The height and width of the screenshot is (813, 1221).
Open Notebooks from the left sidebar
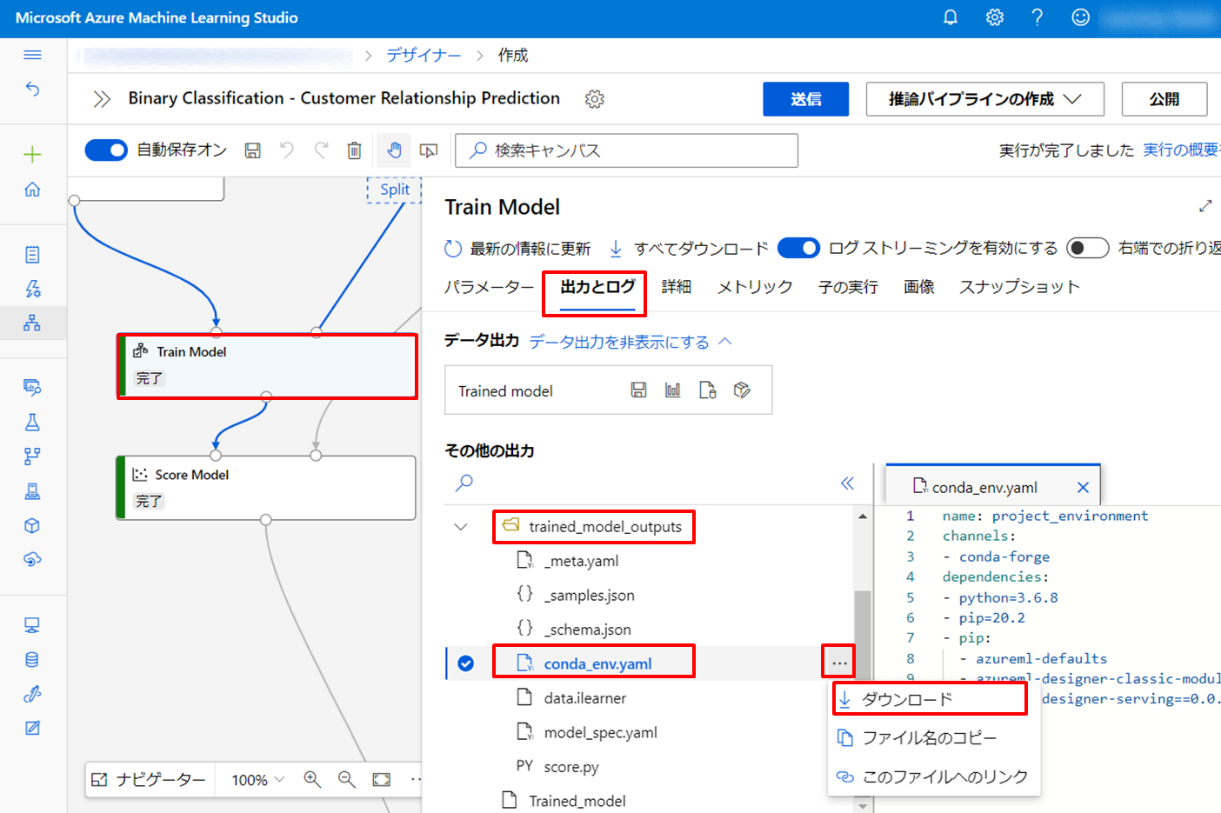(32, 255)
